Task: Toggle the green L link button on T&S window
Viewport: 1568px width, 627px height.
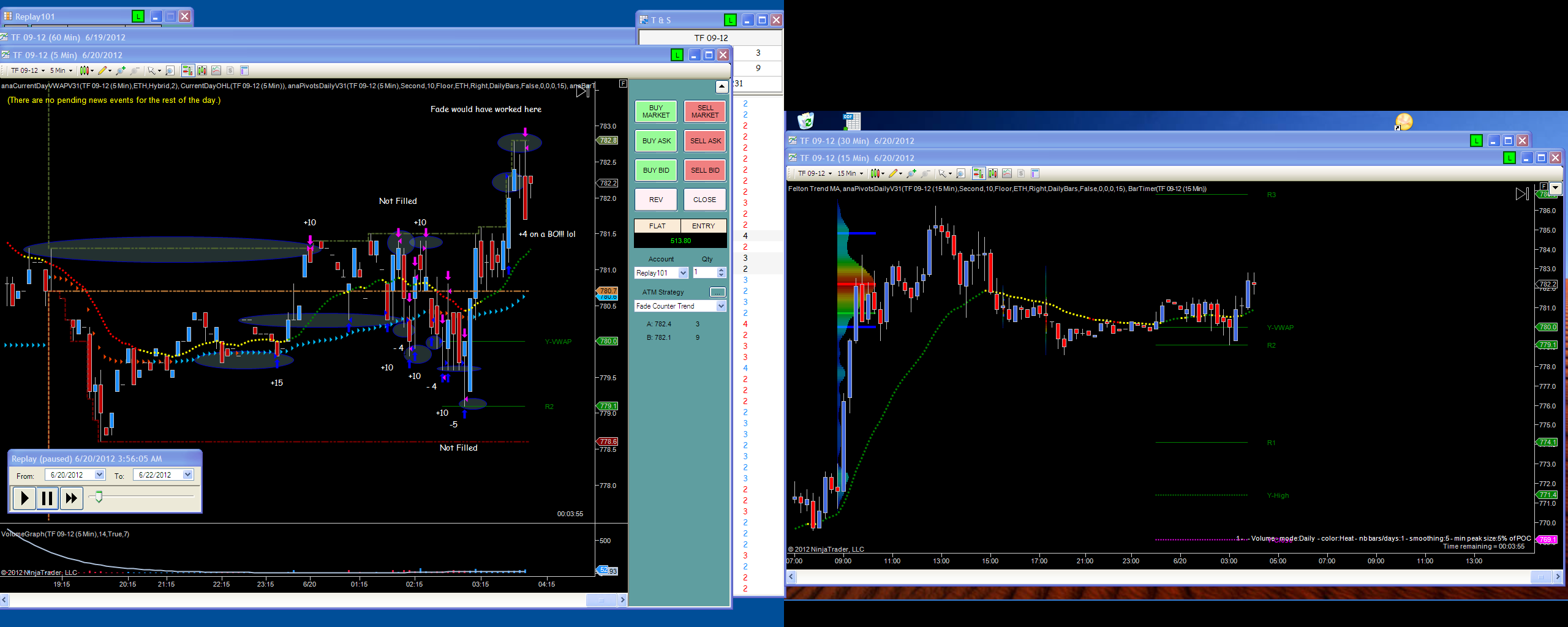Action: pos(730,20)
